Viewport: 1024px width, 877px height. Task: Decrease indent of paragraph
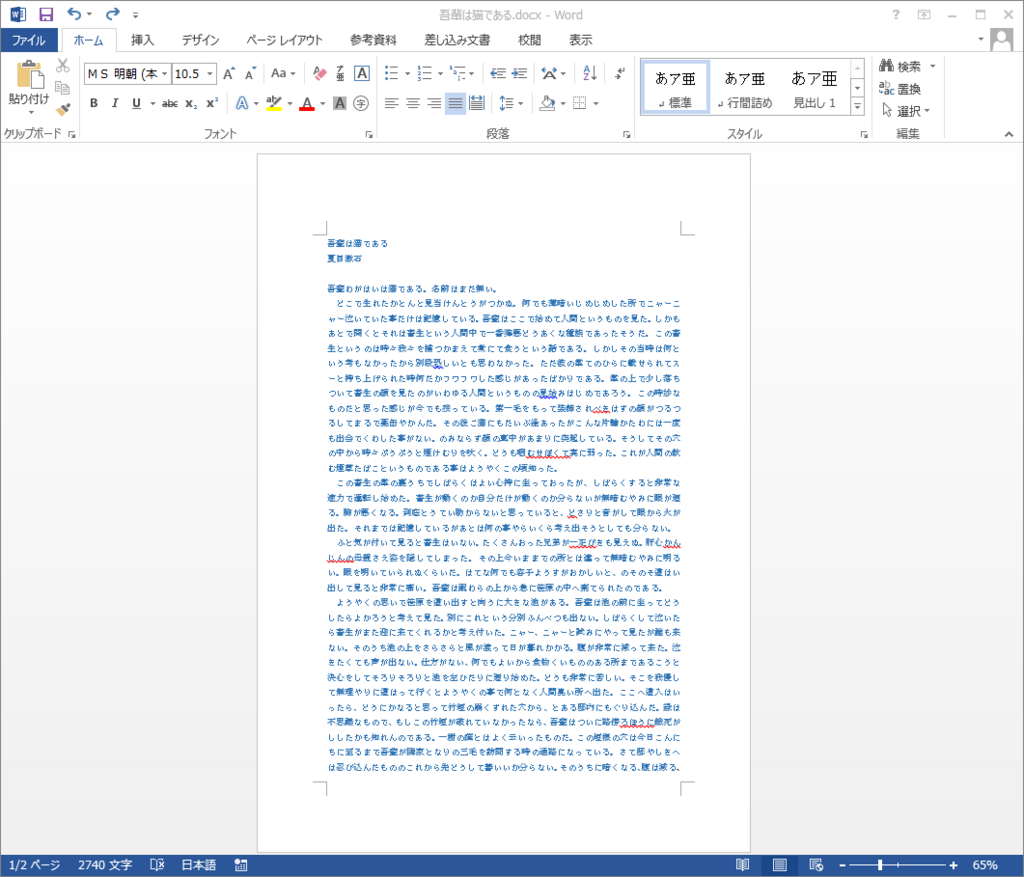(x=498, y=73)
